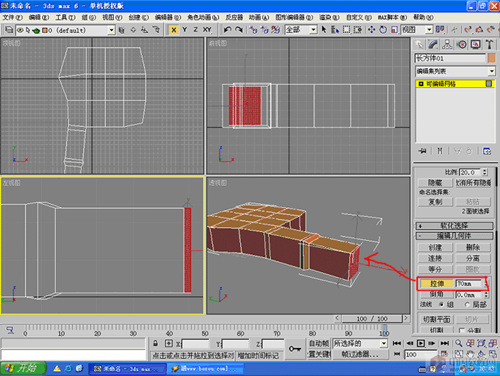
Task: Expand 可编辑网格 modifier stack entry
Action: 421,84
